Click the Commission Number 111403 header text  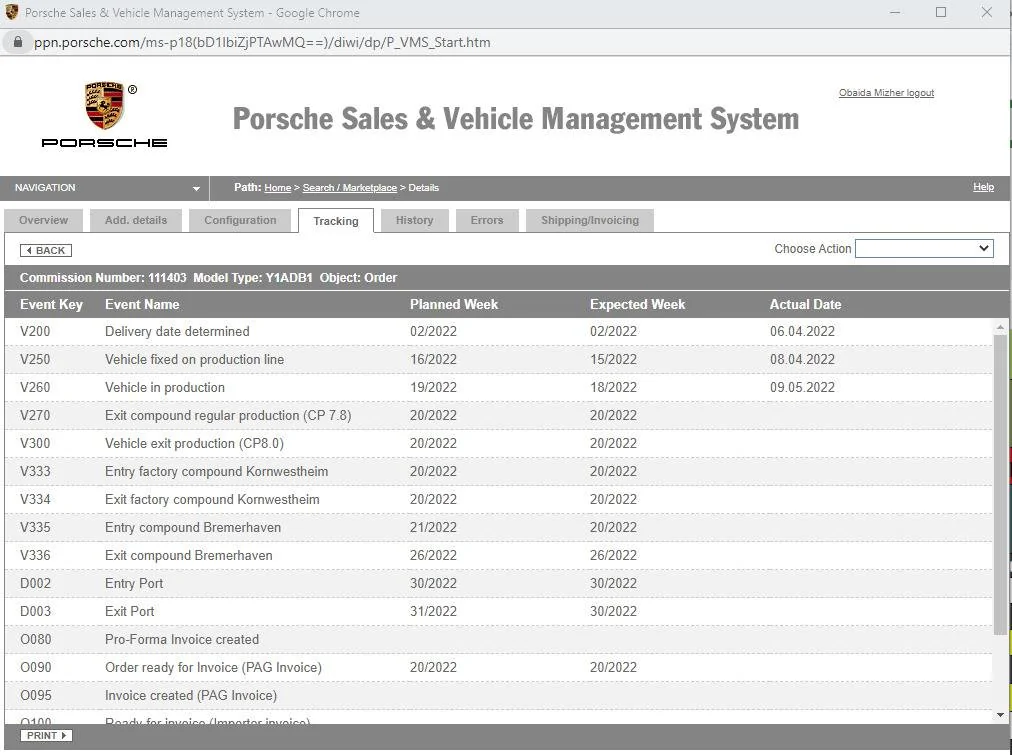click(x=103, y=277)
